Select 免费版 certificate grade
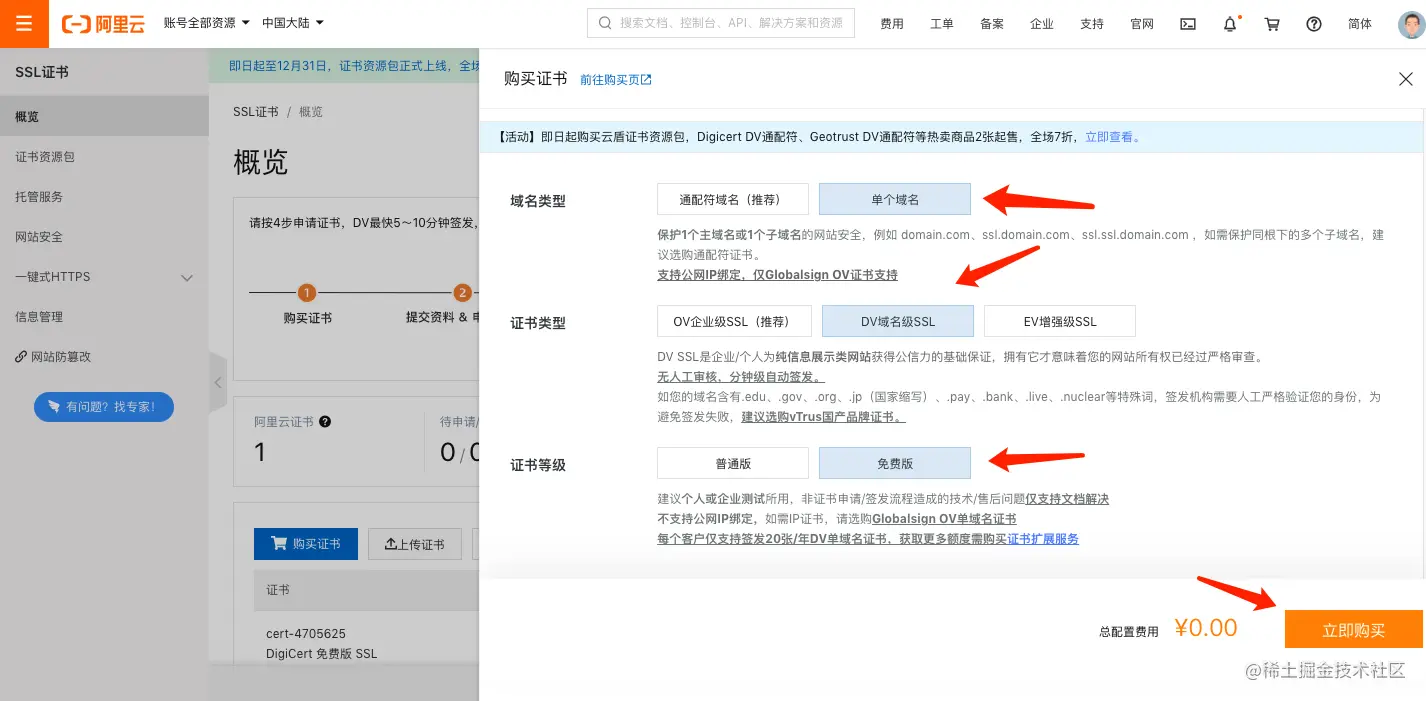The image size is (1426, 701). (x=895, y=463)
